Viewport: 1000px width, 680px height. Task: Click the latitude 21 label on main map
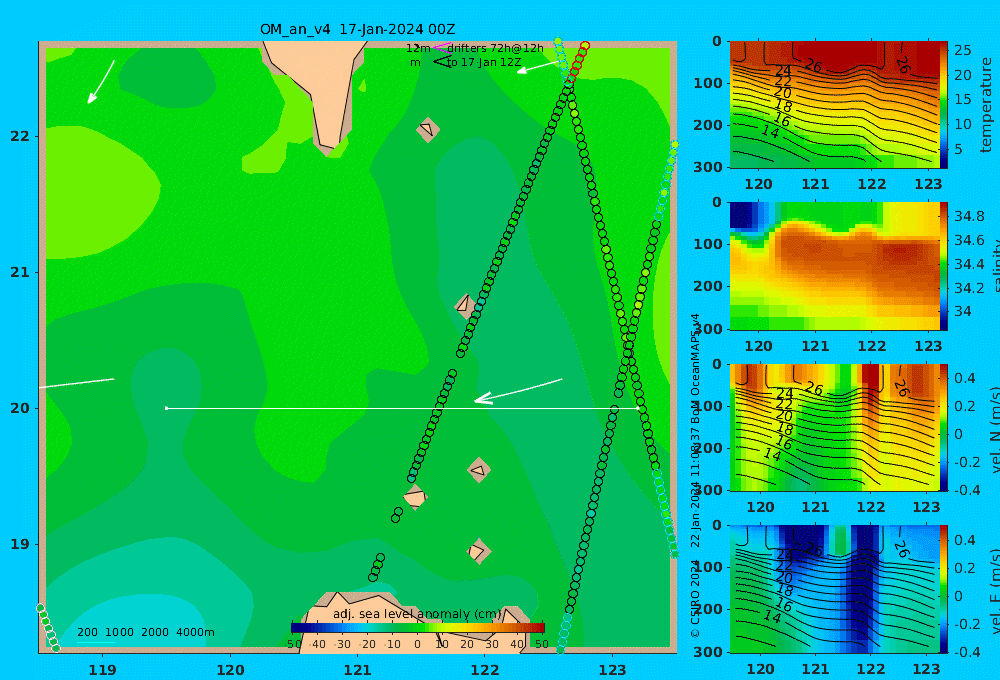coord(20,272)
